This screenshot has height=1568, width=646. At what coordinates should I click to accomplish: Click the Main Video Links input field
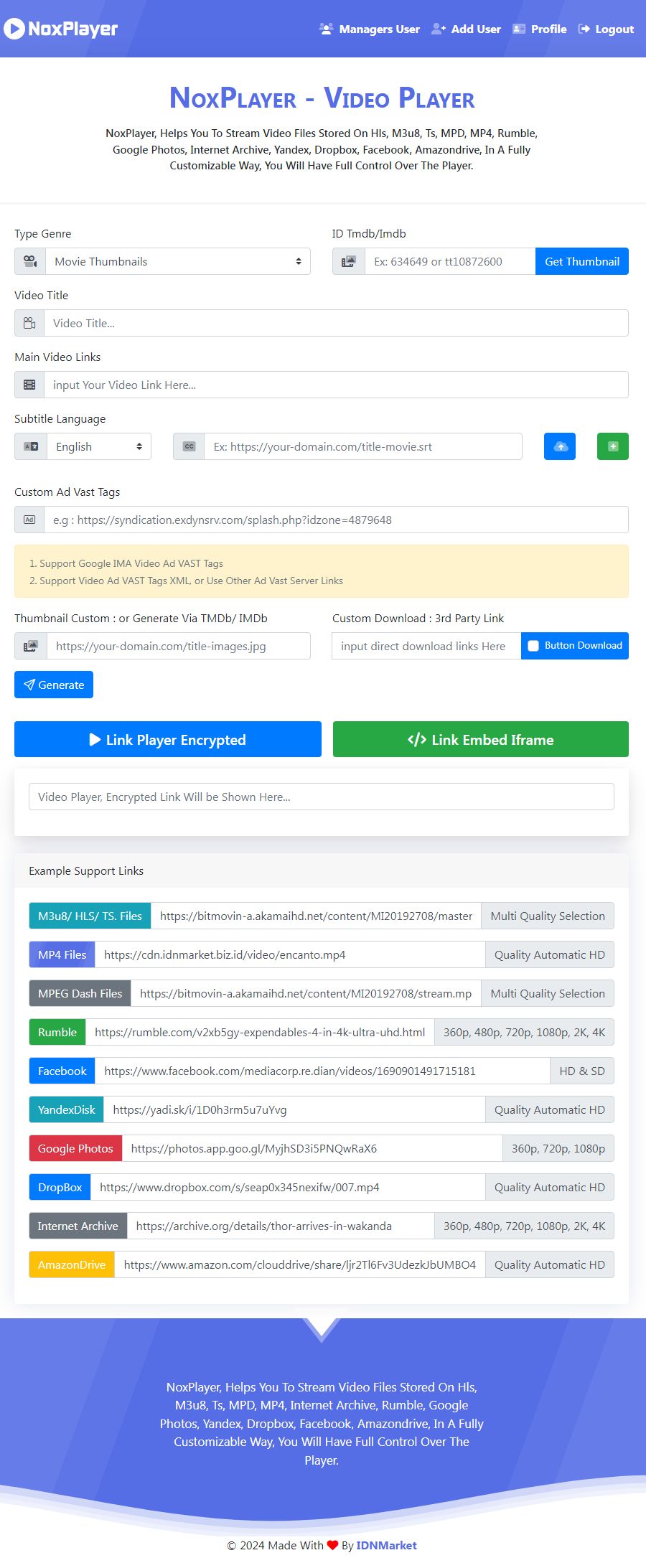336,385
